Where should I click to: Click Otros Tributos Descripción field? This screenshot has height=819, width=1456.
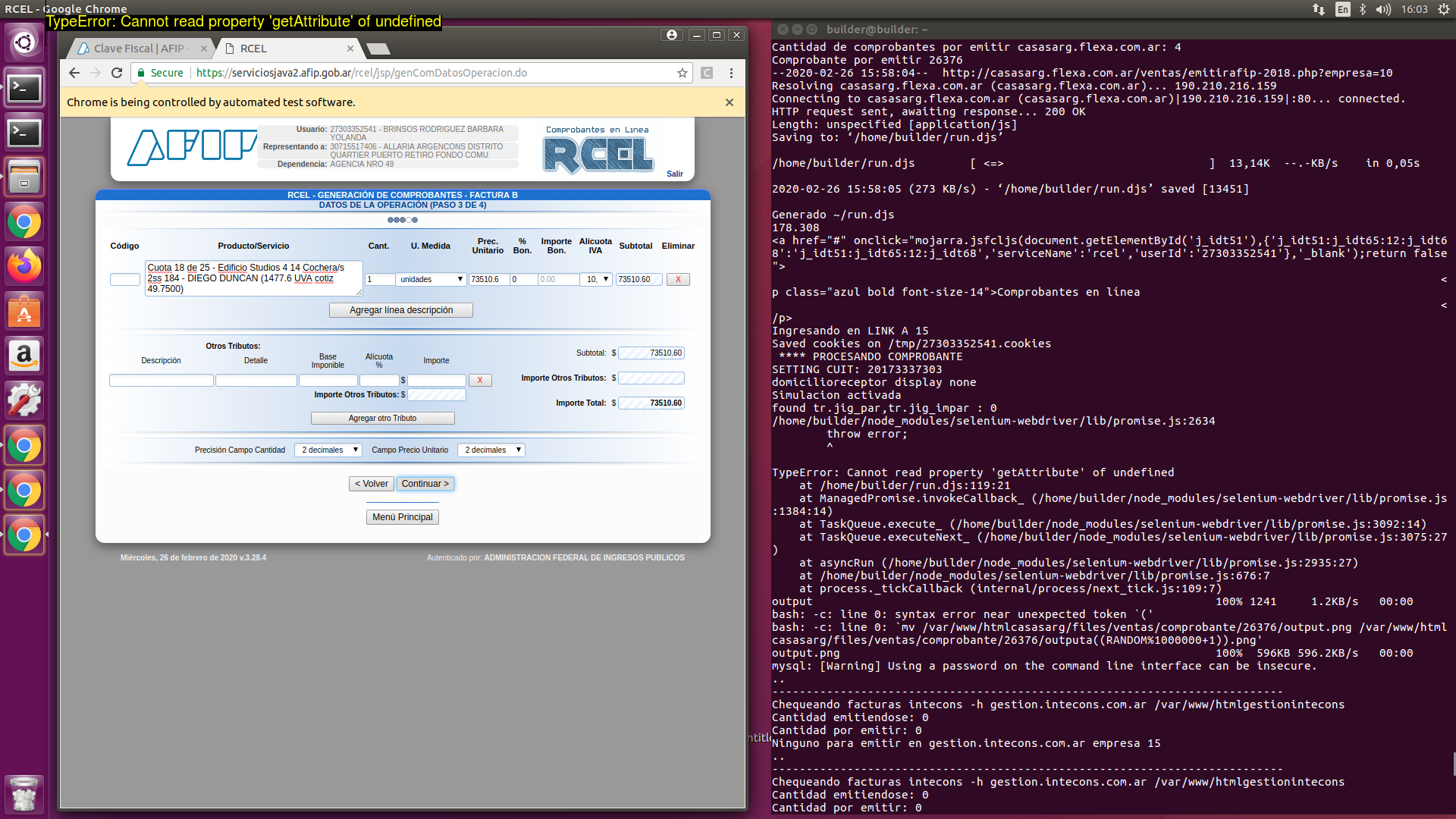[162, 380]
